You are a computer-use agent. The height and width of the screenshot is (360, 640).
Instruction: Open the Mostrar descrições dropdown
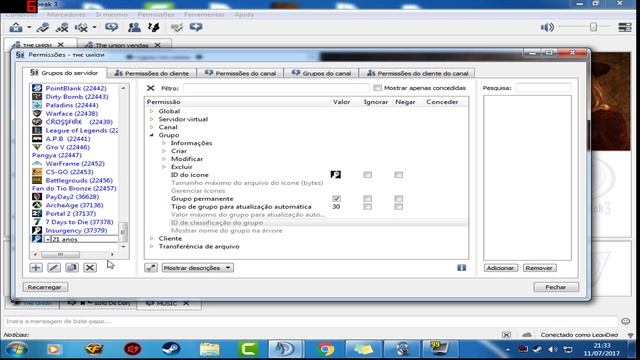pyautogui.click(x=198, y=268)
